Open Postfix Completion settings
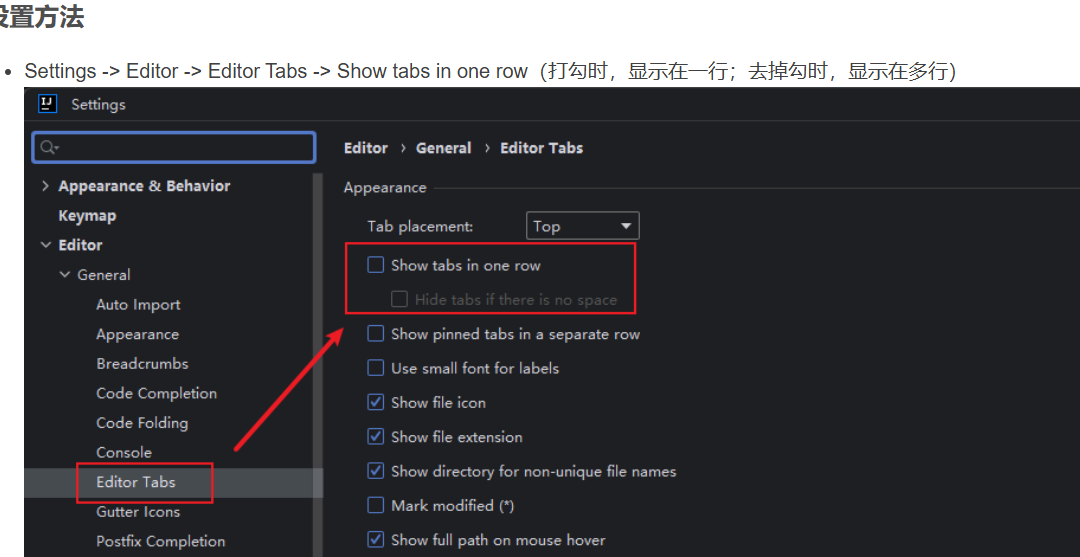Image resolution: width=1080 pixels, height=557 pixels. point(160,541)
